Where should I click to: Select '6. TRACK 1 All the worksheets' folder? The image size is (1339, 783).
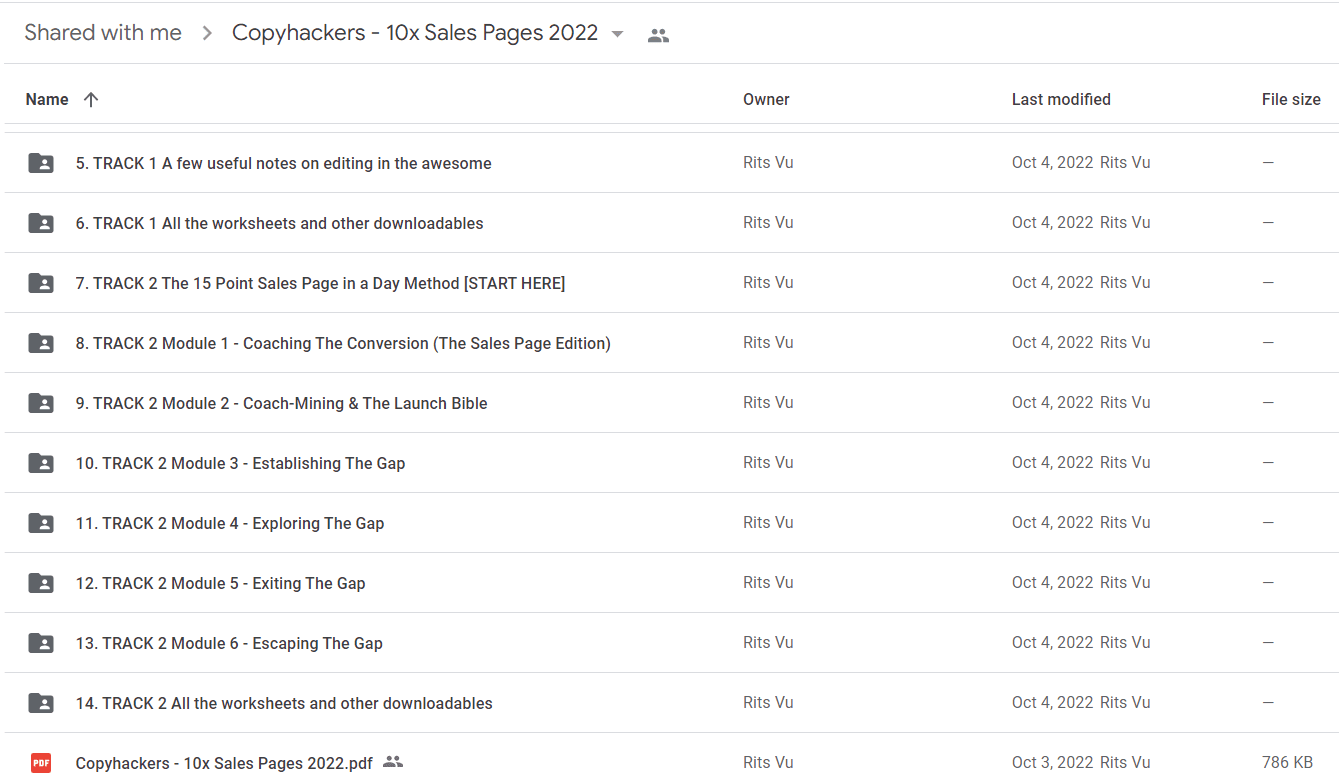click(x=280, y=224)
